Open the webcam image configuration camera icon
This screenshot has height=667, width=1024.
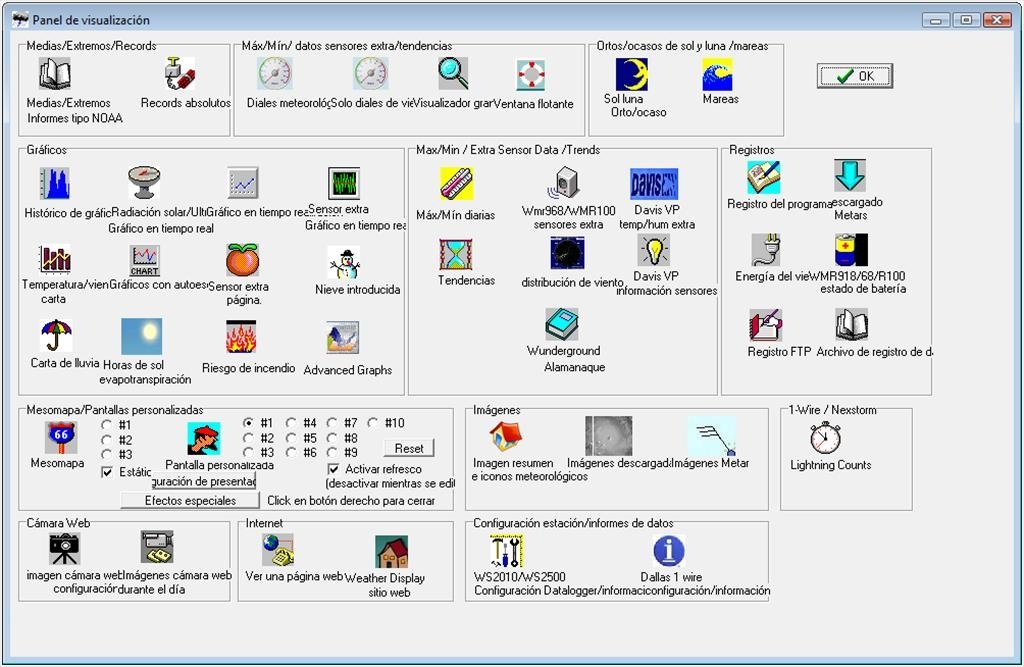(x=64, y=549)
